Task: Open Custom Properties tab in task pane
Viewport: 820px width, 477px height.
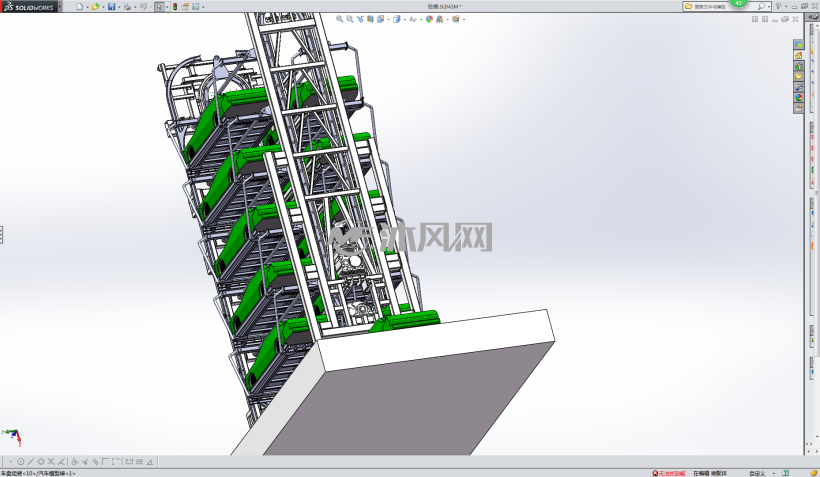Action: pos(799,108)
